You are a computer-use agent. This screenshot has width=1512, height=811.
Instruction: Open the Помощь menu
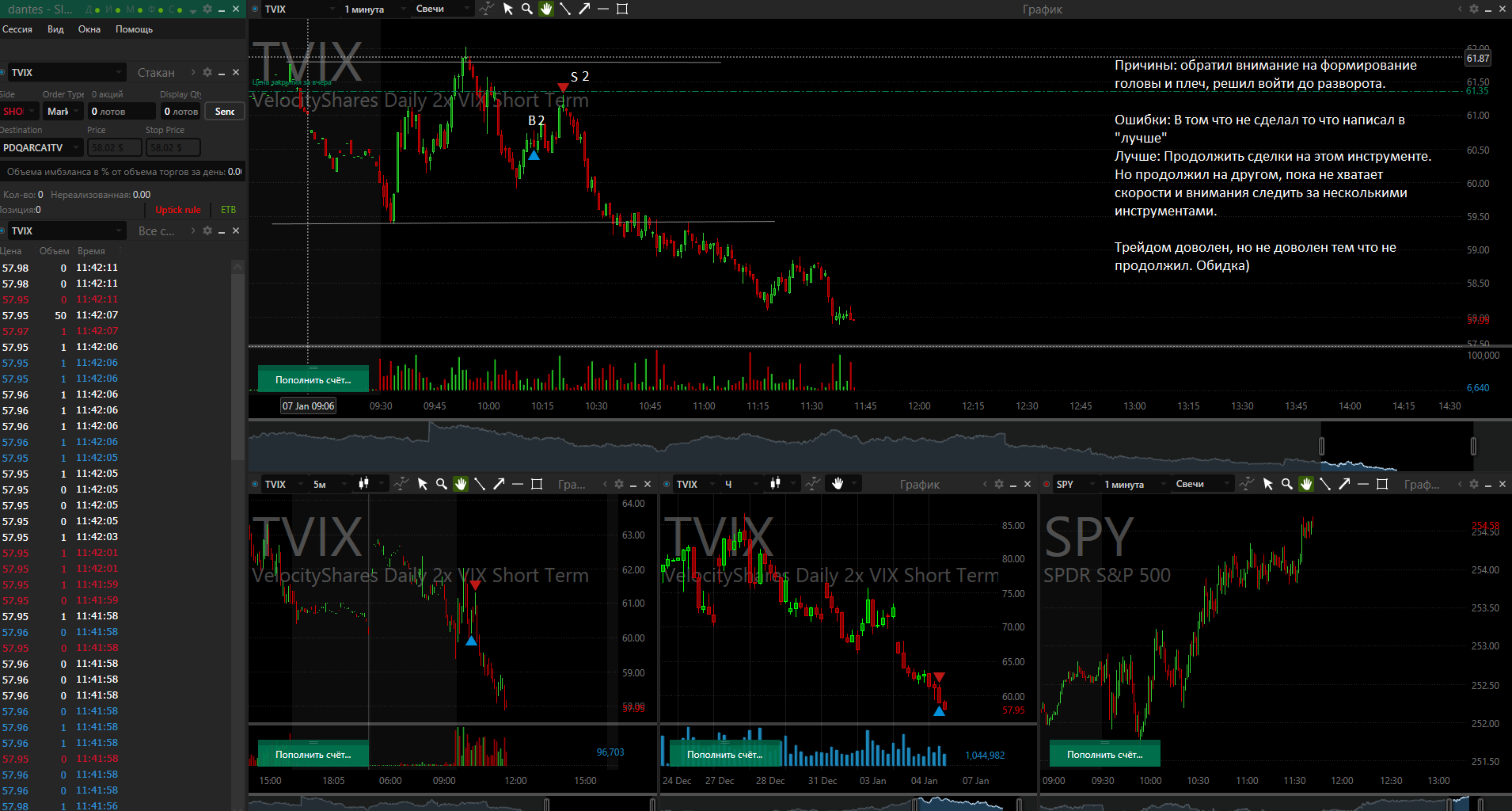point(134,29)
